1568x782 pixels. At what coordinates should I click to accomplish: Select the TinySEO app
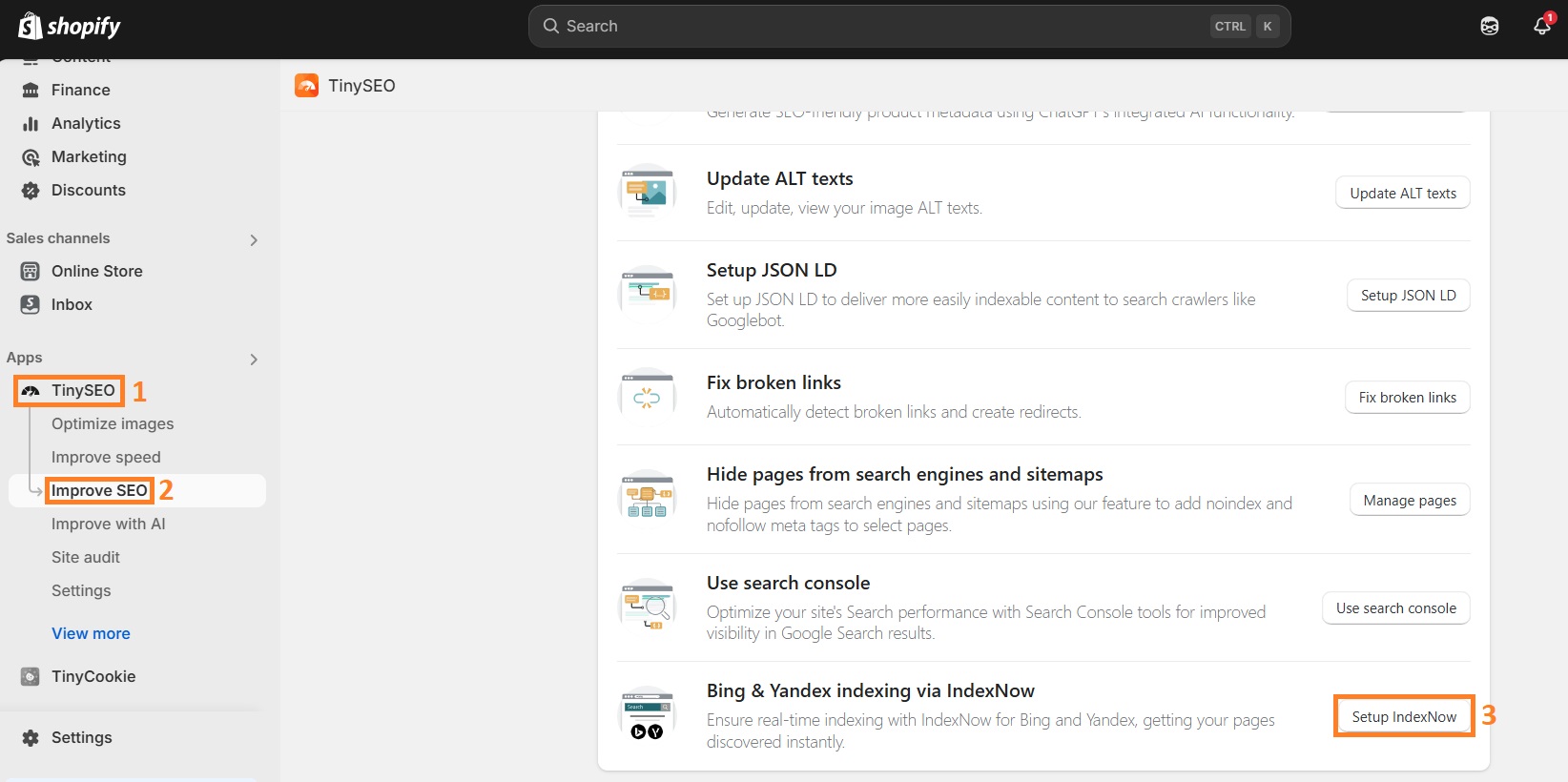click(83, 390)
